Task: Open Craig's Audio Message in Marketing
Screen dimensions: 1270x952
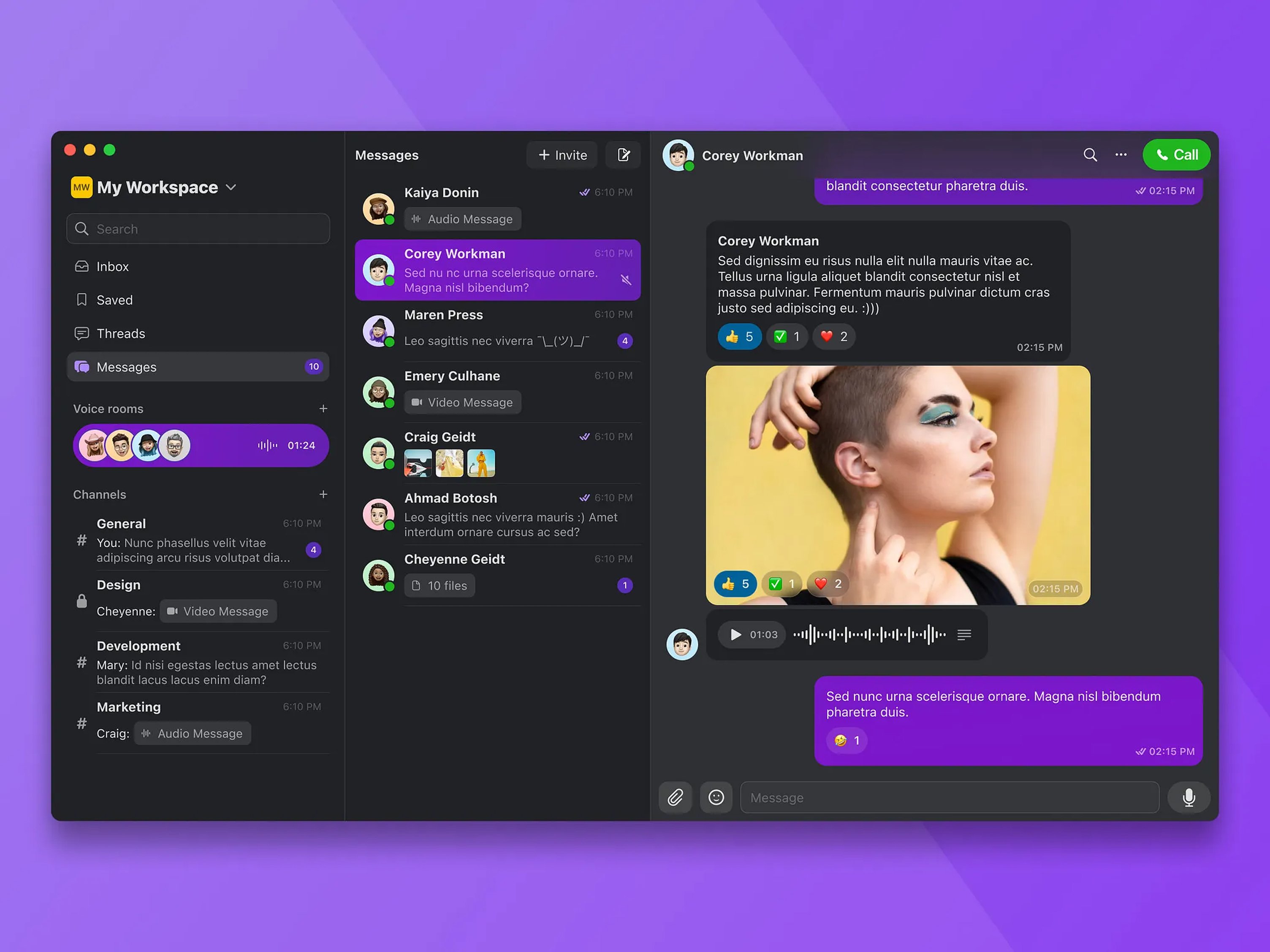Action: pos(193,733)
